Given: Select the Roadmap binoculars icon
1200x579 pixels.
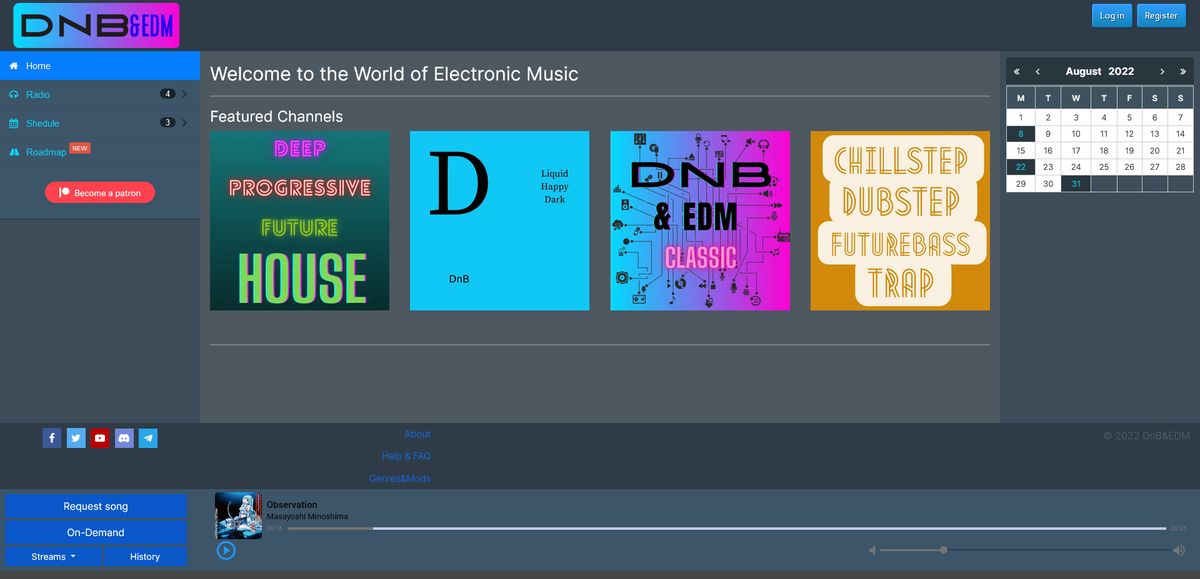Looking at the screenshot, I should (x=13, y=152).
